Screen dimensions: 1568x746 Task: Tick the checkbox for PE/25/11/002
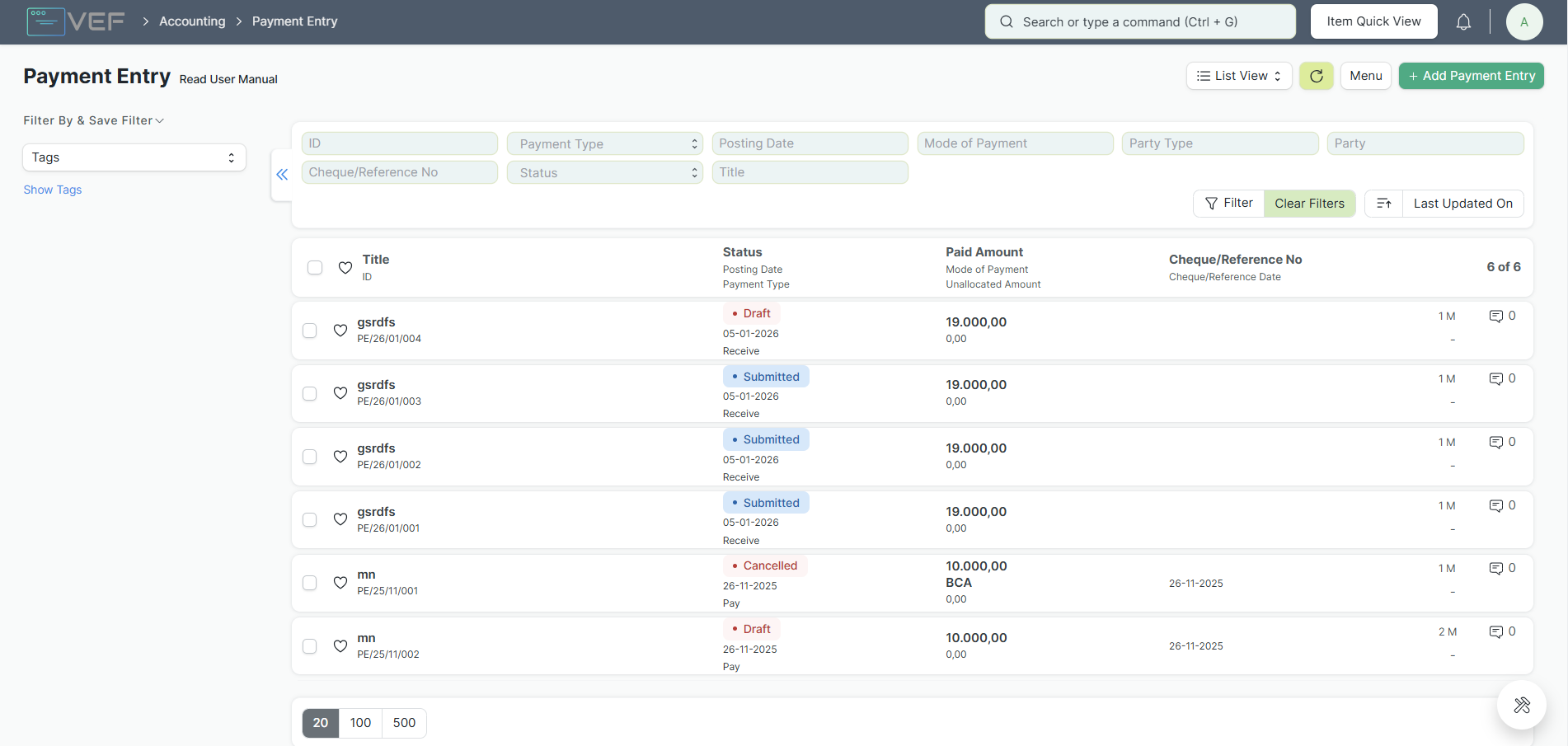point(310,646)
